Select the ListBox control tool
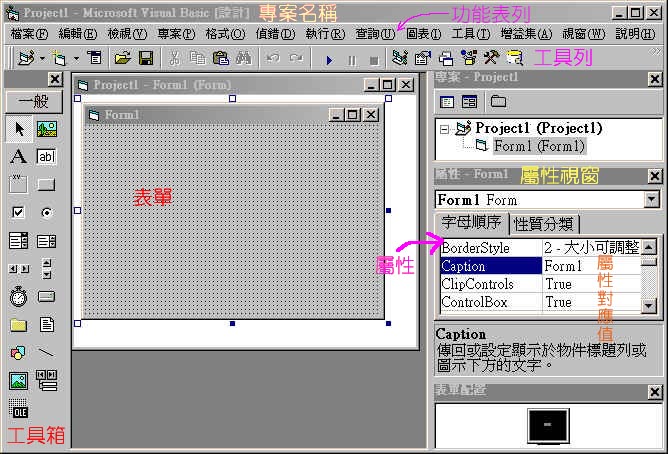 click(x=46, y=241)
